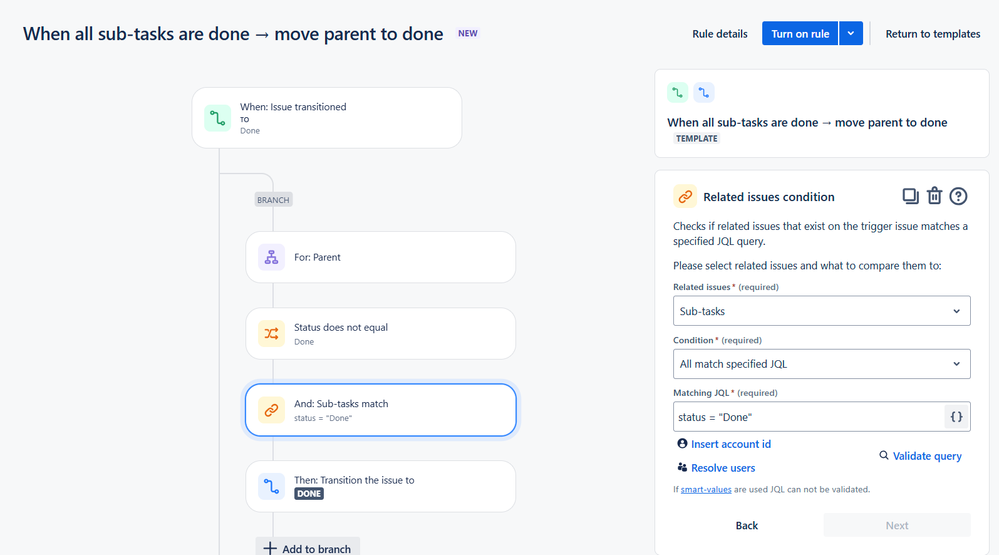Click the BRANCH label

click(x=273, y=199)
